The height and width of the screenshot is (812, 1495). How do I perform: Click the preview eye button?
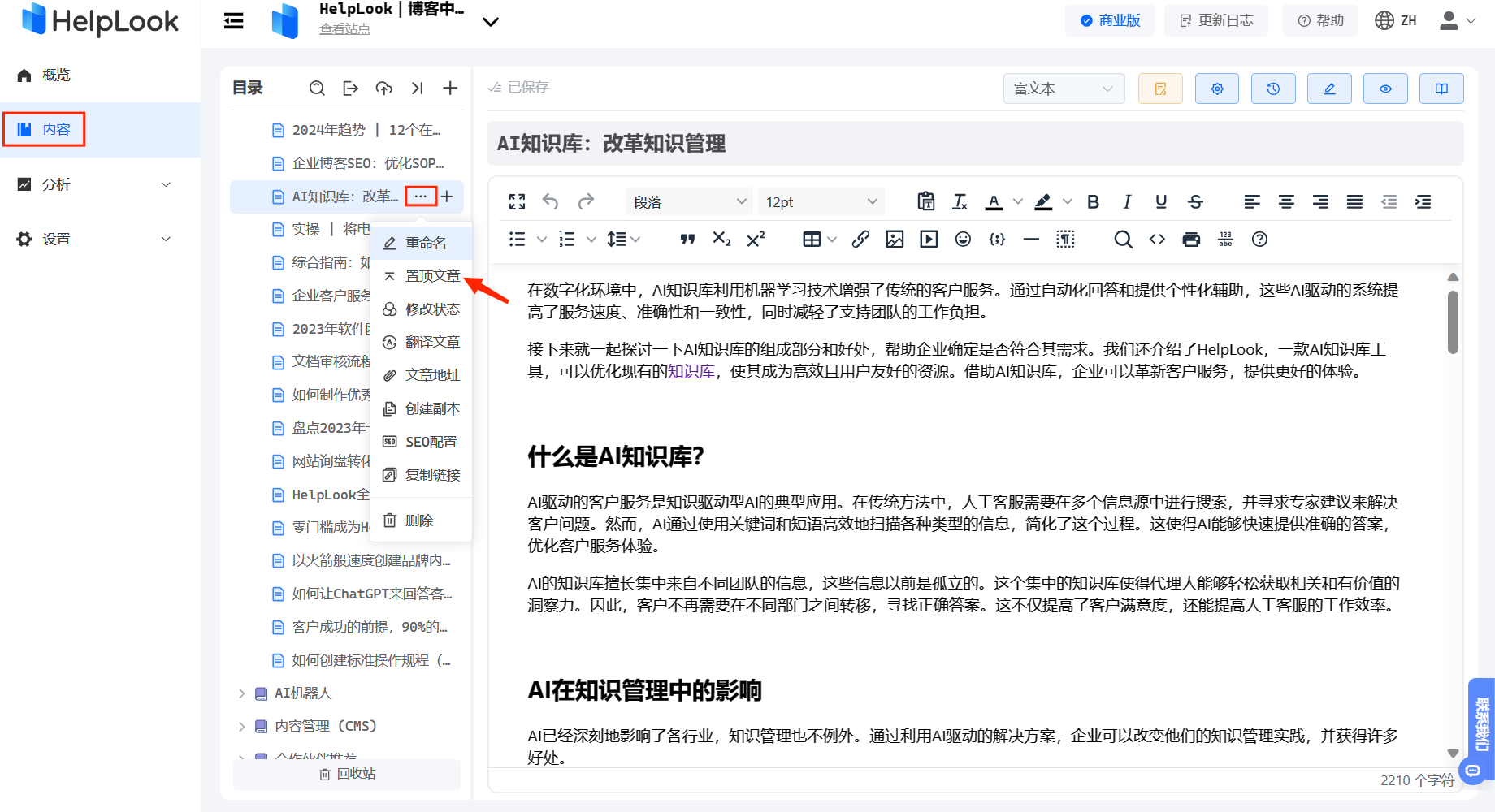(x=1385, y=89)
